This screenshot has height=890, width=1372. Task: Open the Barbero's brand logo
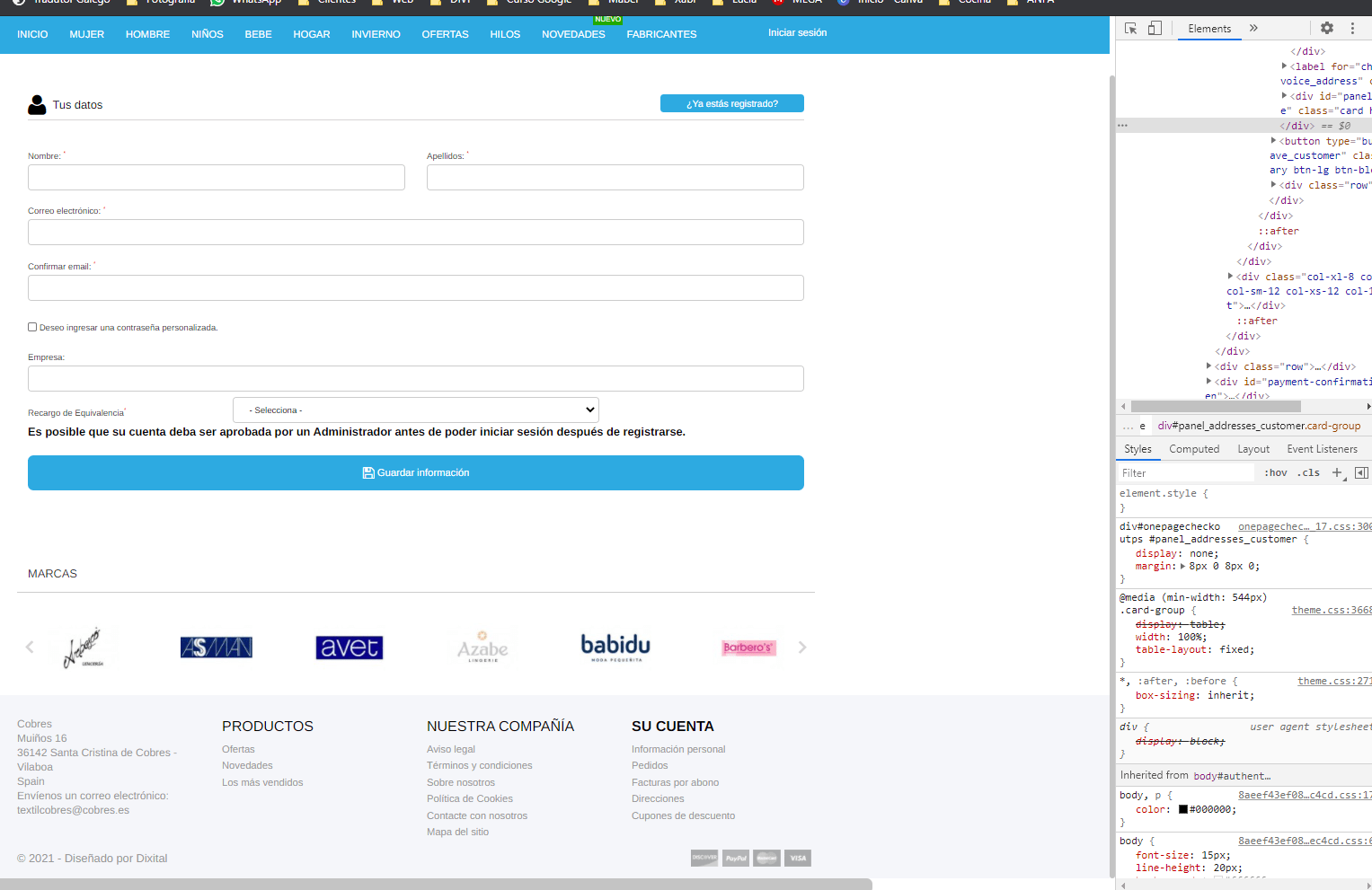(748, 648)
